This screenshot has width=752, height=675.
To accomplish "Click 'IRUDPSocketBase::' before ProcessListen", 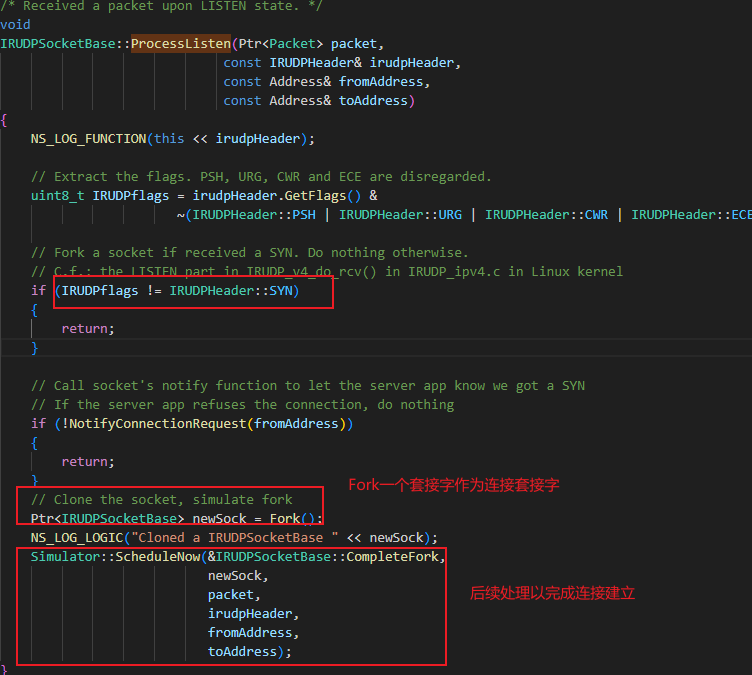I will pos(65,44).
